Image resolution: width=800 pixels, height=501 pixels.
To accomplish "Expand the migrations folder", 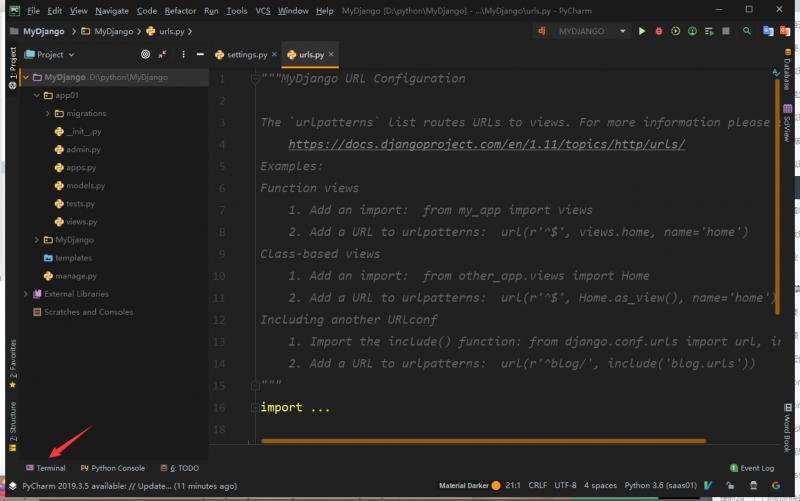I will point(47,113).
